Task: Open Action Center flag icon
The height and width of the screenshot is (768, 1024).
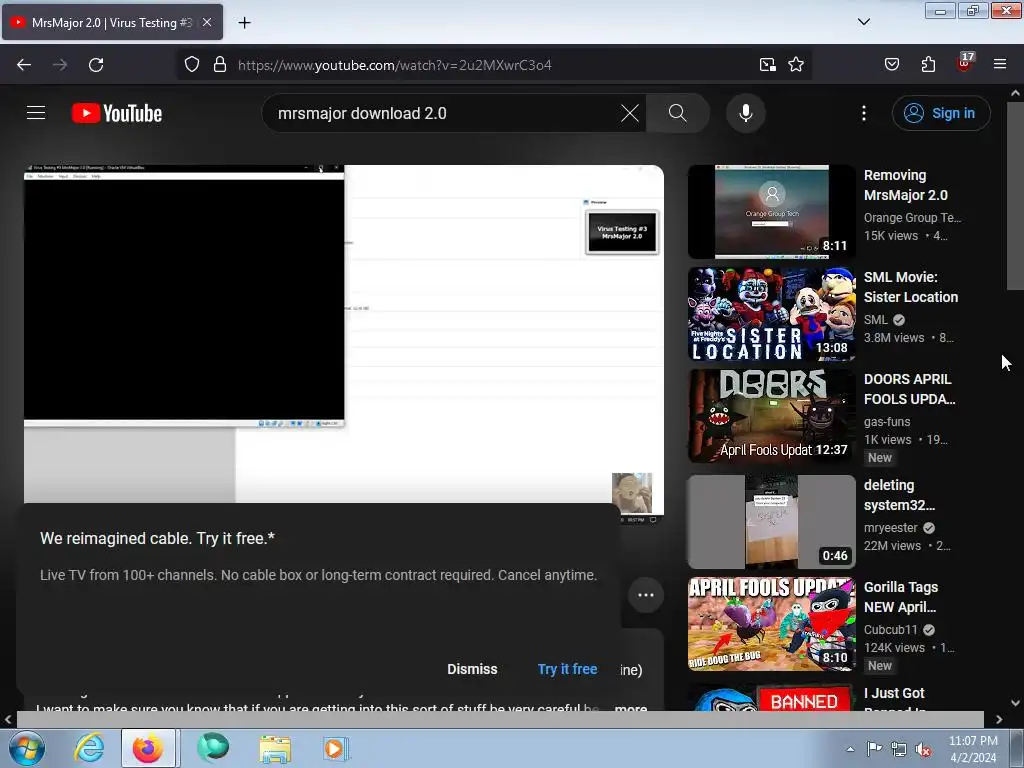Action: click(x=874, y=749)
